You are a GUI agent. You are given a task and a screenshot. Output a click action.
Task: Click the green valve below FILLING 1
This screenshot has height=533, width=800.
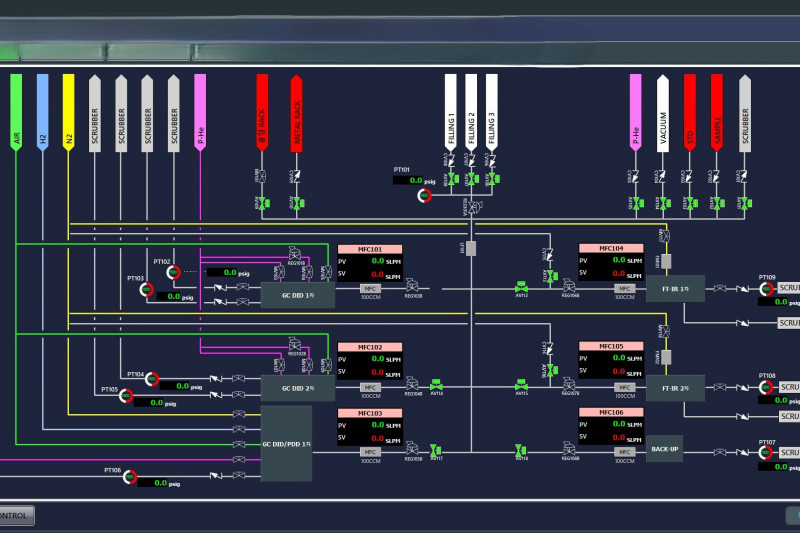(x=451, y=179)
